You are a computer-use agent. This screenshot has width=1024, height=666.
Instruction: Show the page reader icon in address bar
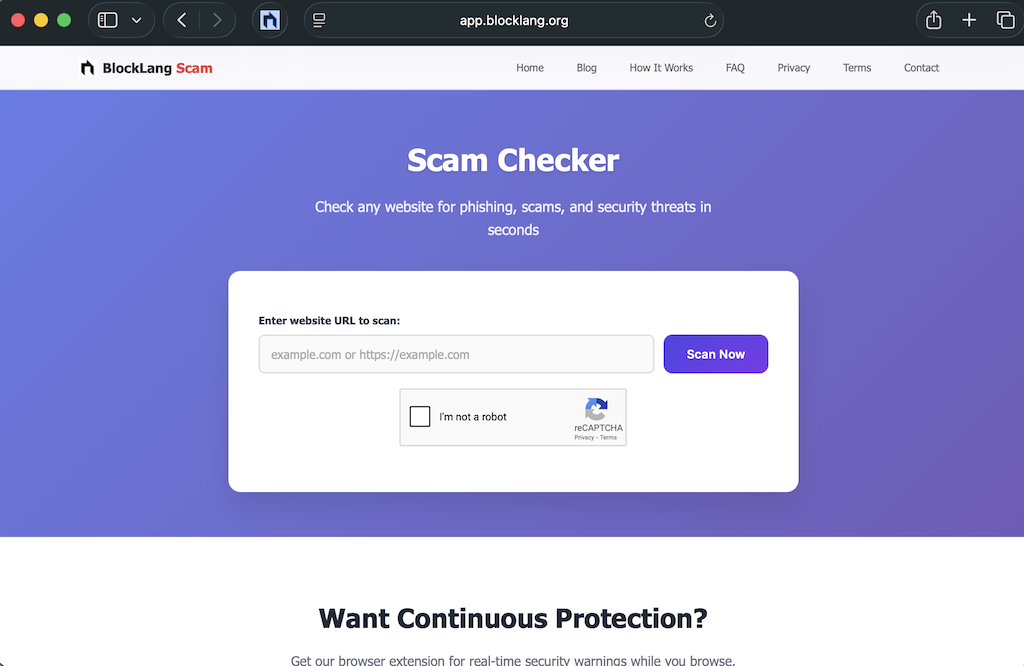[x=319, y=20]
